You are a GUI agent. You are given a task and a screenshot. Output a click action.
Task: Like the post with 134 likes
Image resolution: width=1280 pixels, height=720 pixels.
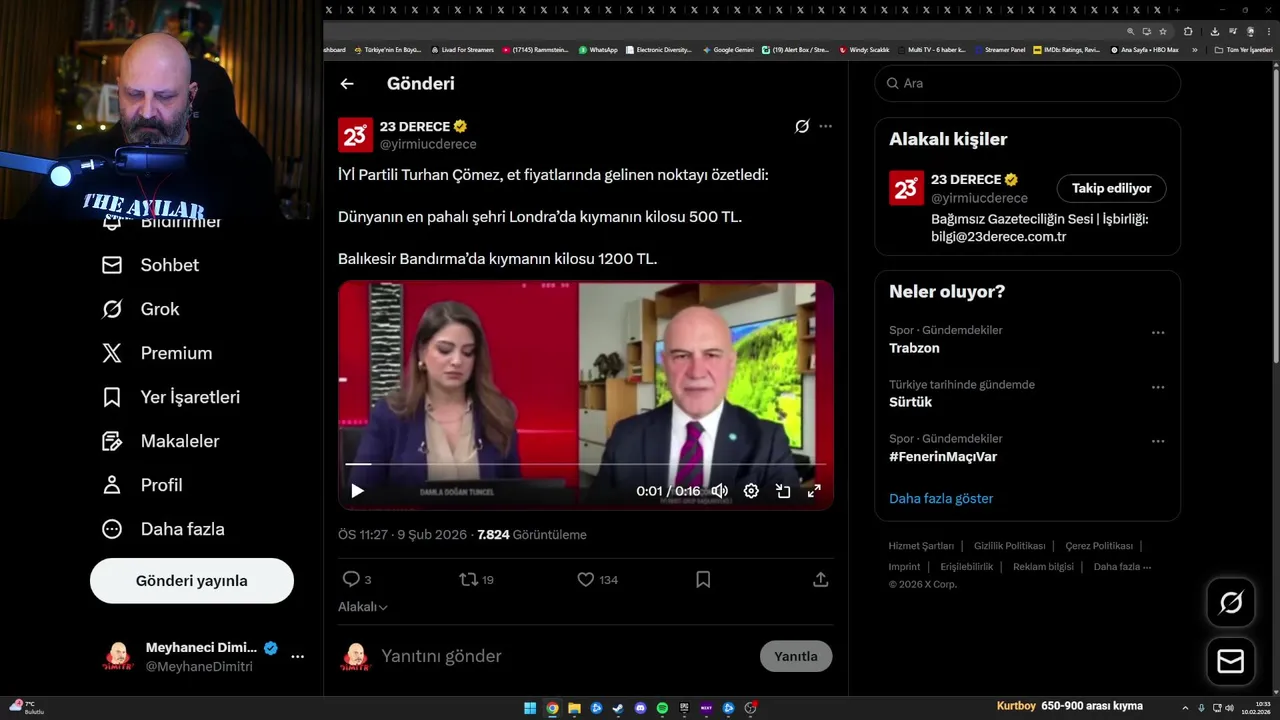coord(586,579)
